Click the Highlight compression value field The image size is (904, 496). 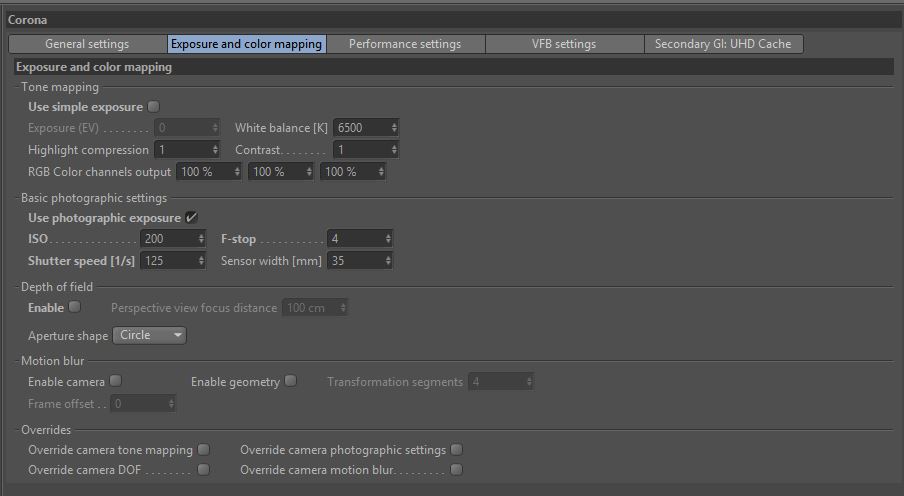(181, 150)
